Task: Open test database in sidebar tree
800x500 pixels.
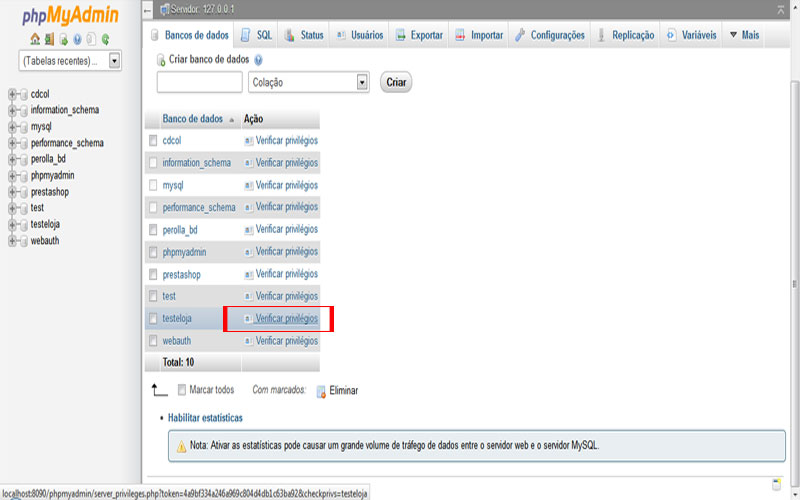Action: click(37, 208)
